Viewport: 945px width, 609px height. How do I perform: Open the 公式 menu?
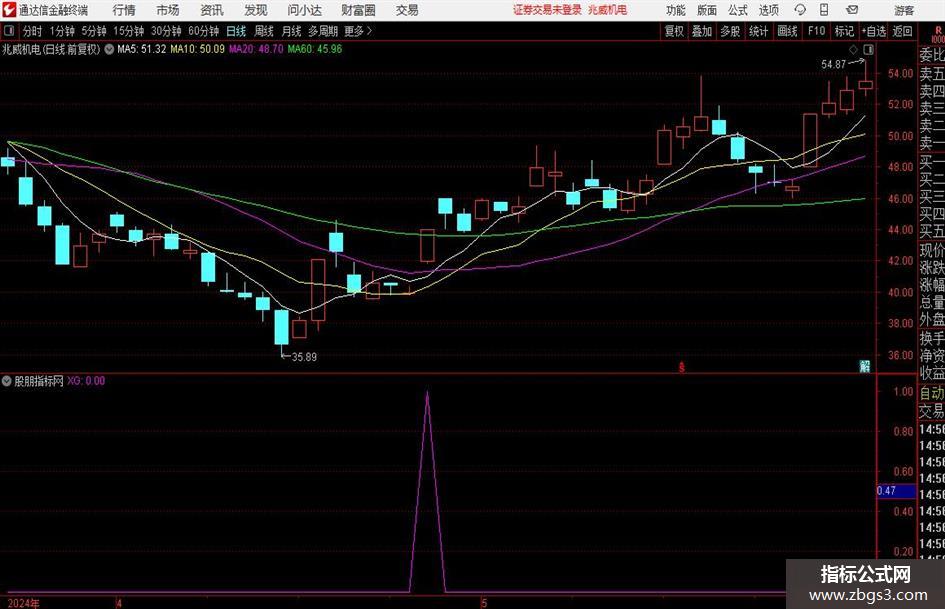point(738,10)
